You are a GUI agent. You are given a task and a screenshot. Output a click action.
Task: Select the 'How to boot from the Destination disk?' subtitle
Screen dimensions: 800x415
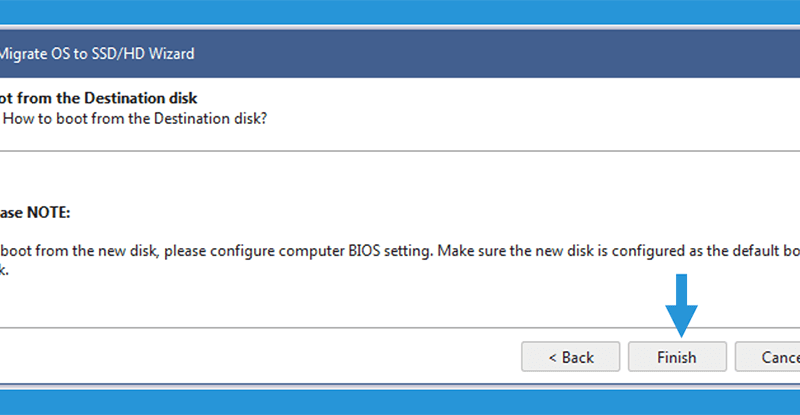click(x=135, y=118)
